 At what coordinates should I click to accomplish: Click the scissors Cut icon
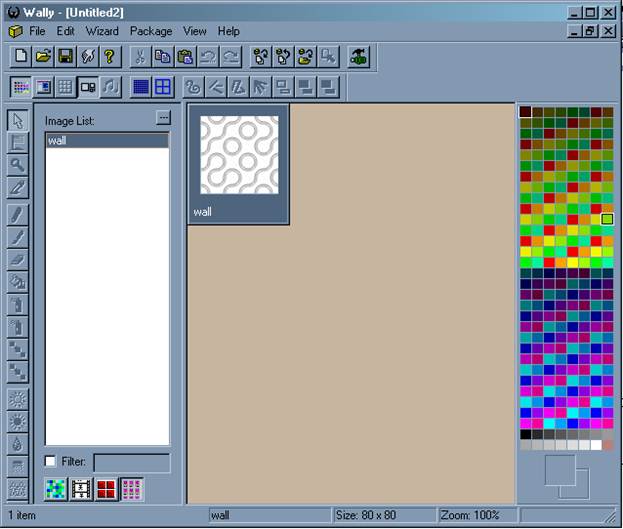click(141, 57)
